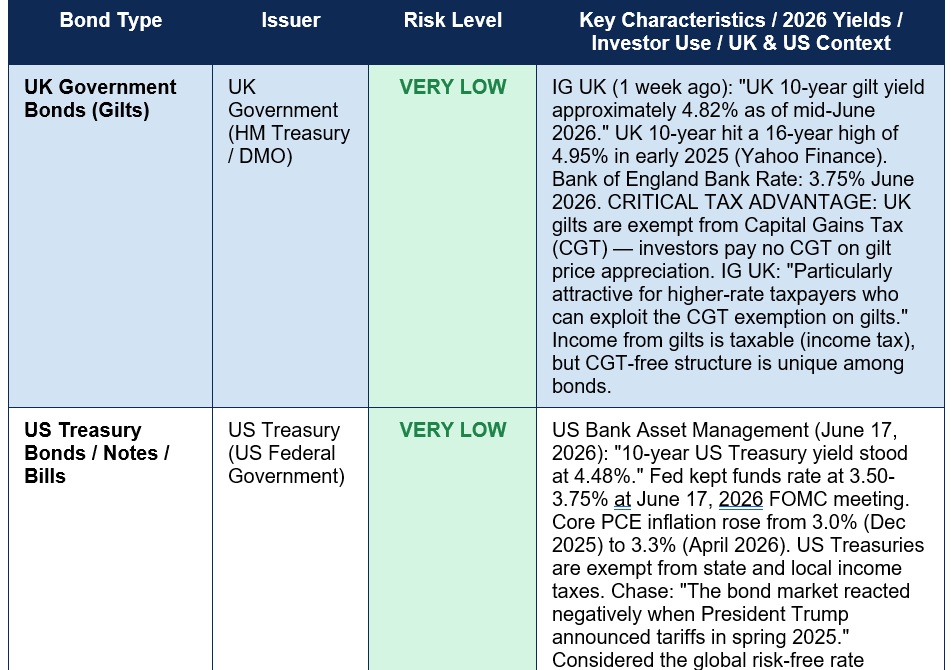
Task: Click the underlined '2026' before FOMC meeting
Action: (x=741, y=499)
